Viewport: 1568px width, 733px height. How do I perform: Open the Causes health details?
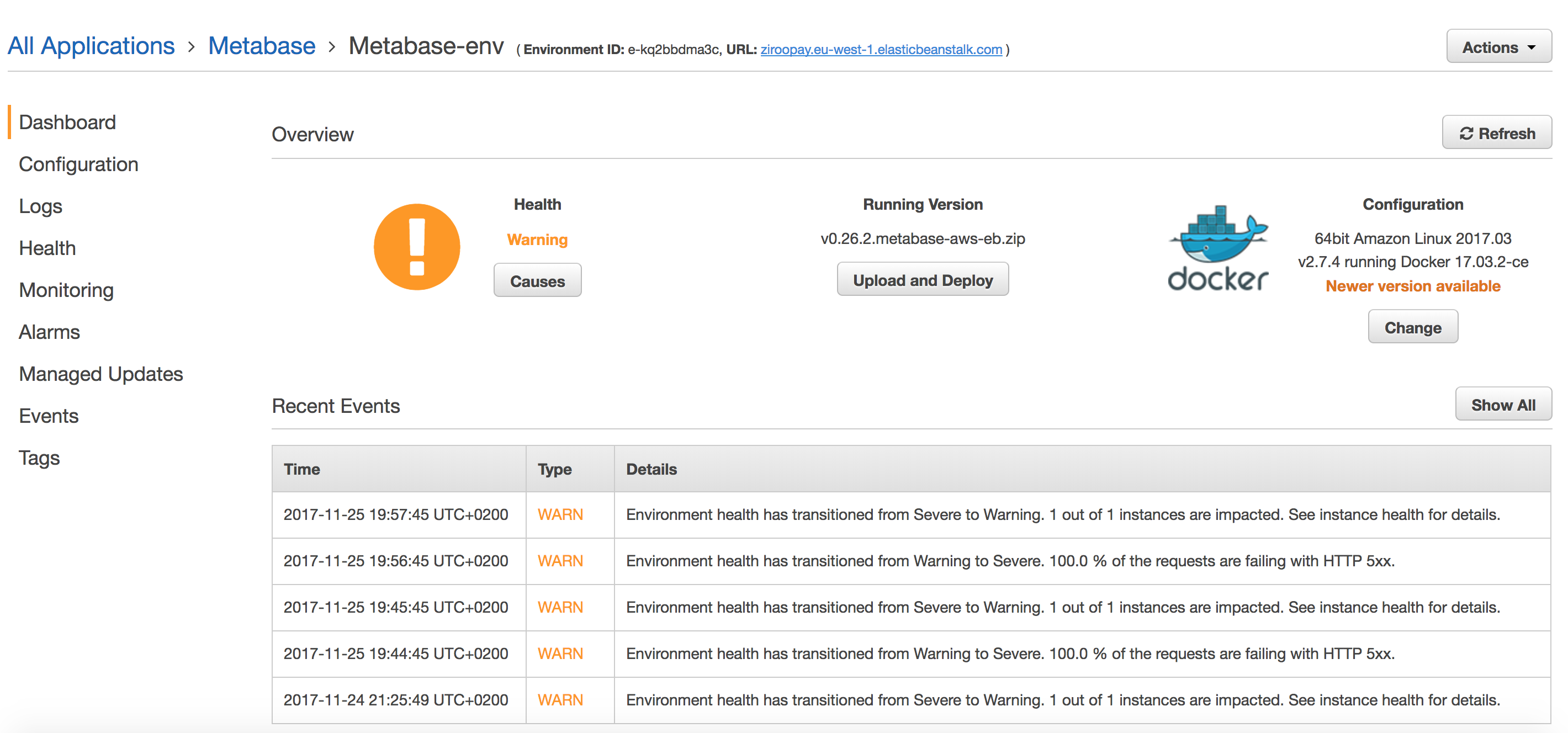point(537,280)
